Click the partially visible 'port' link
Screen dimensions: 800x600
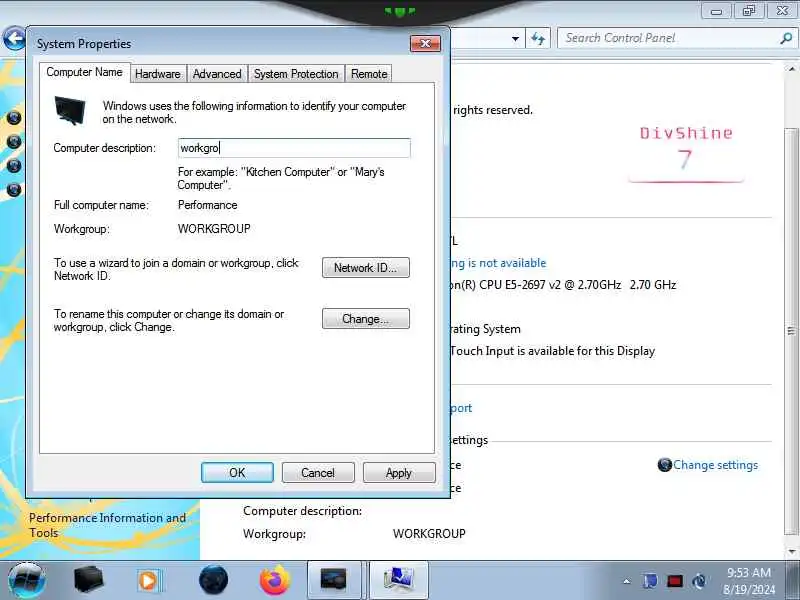461,408
